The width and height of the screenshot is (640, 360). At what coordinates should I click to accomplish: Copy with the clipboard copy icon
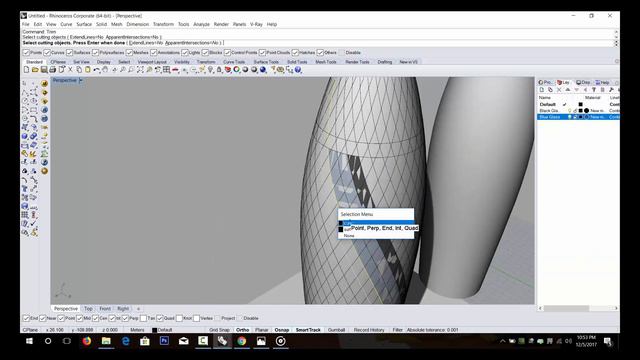click(x=79, y=70)
